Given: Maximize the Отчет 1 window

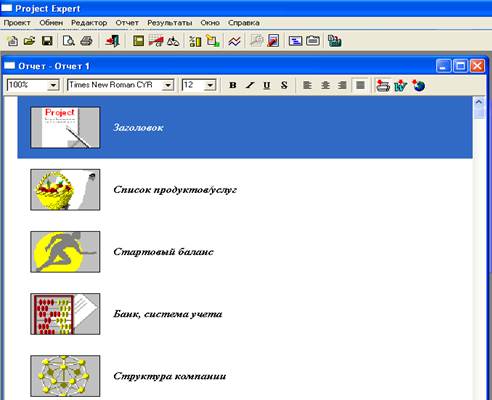Looking at the screenshot, I should pyautogui.click(x=460, y=66).
